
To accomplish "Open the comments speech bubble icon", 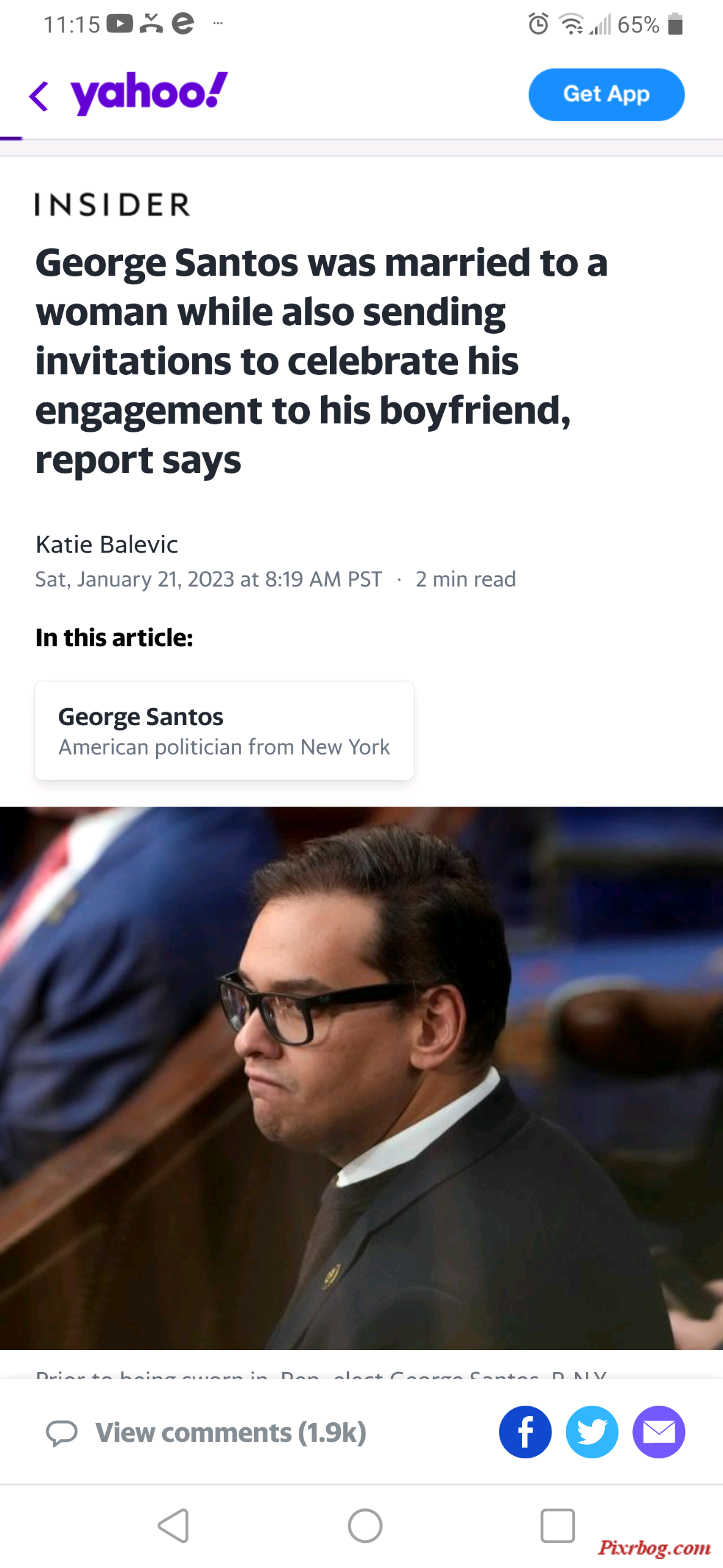I will click(62, 1433).
